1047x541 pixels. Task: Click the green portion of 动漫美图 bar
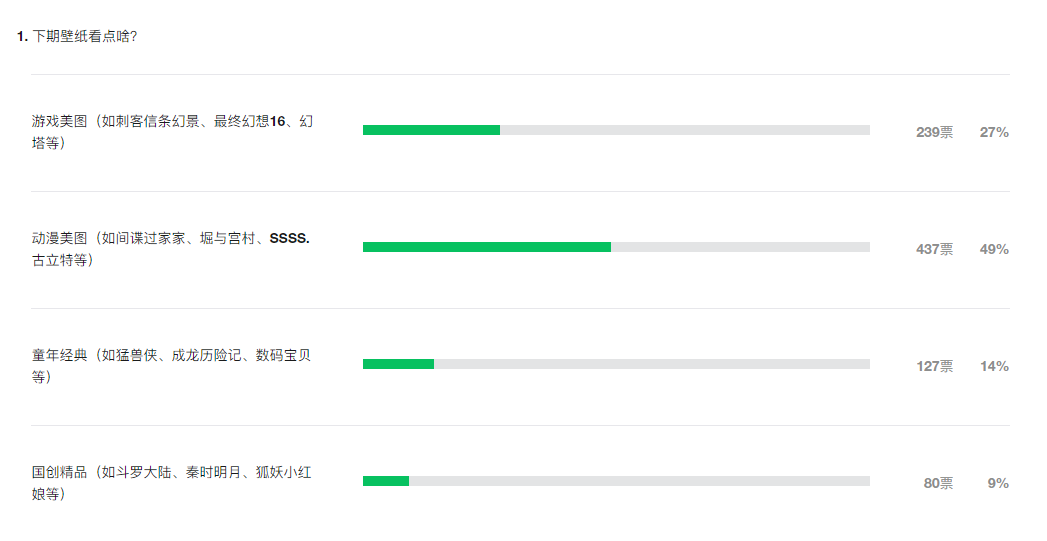[x=487, y=247]
